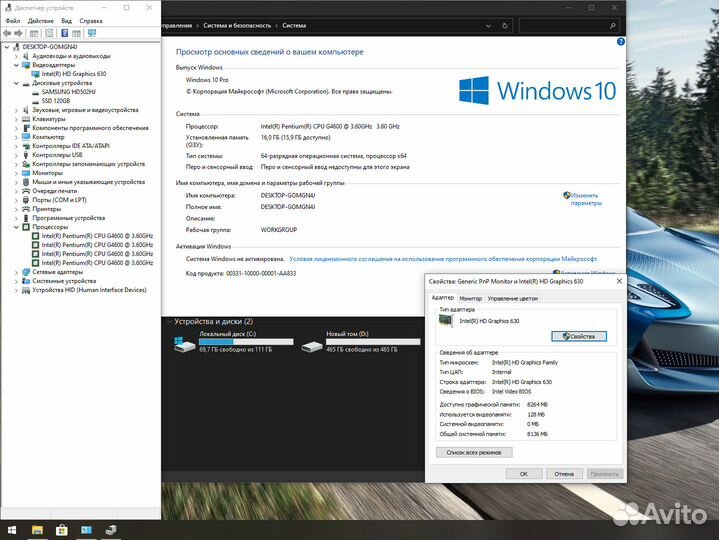Click the Принтеры category icon

(x=26, y=209)
